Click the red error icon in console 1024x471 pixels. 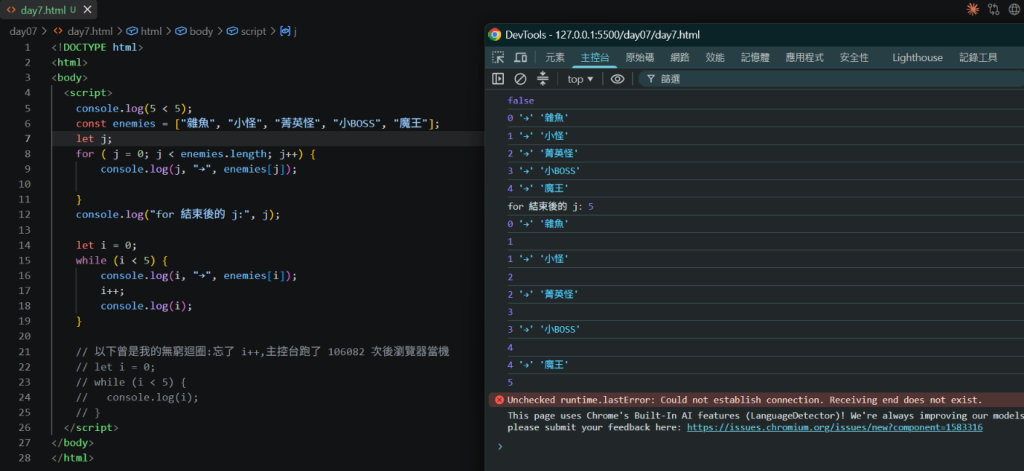pos(500,400)
